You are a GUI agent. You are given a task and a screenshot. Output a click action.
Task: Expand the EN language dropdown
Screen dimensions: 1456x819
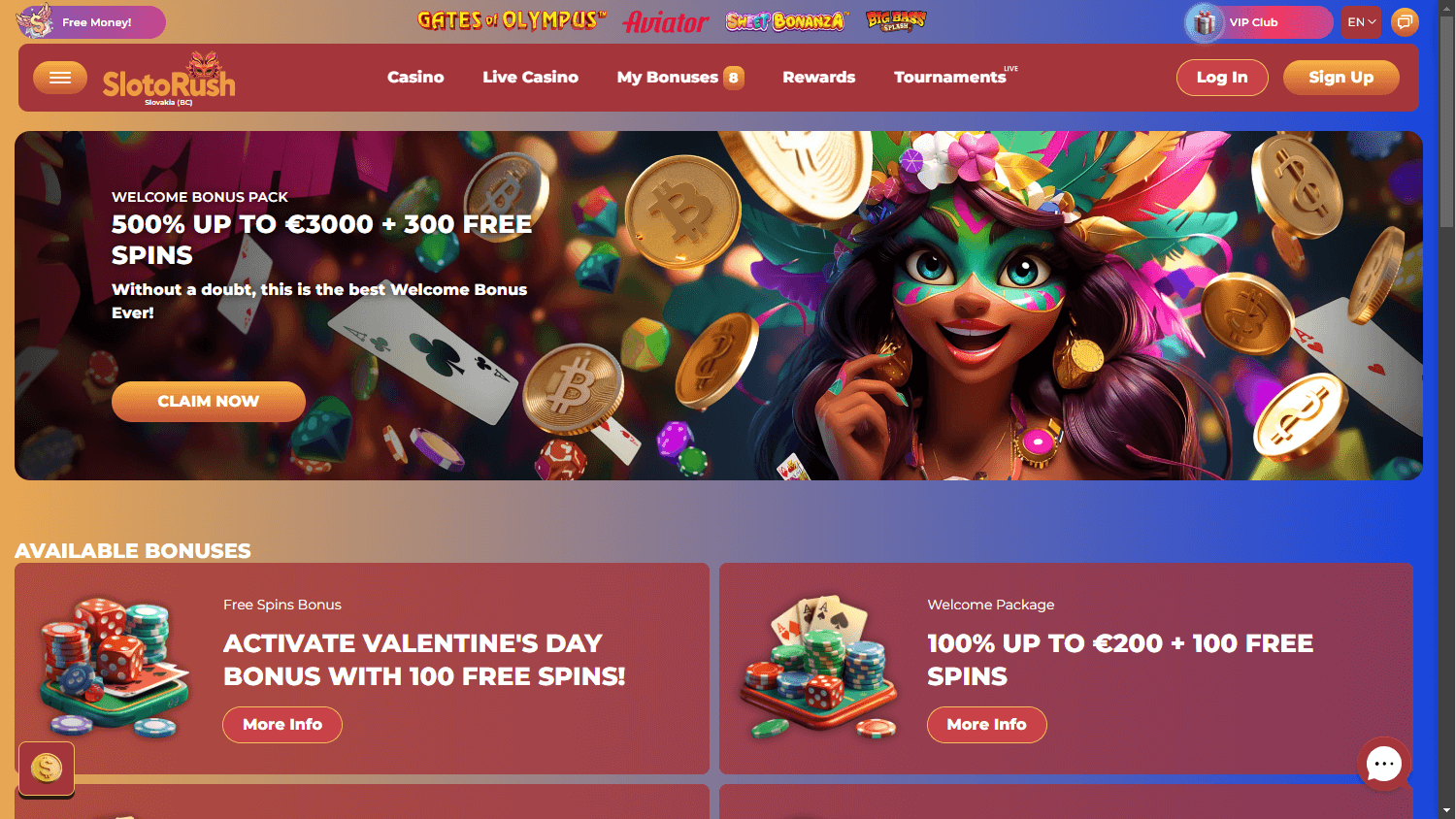click(x=1361, y=22)
